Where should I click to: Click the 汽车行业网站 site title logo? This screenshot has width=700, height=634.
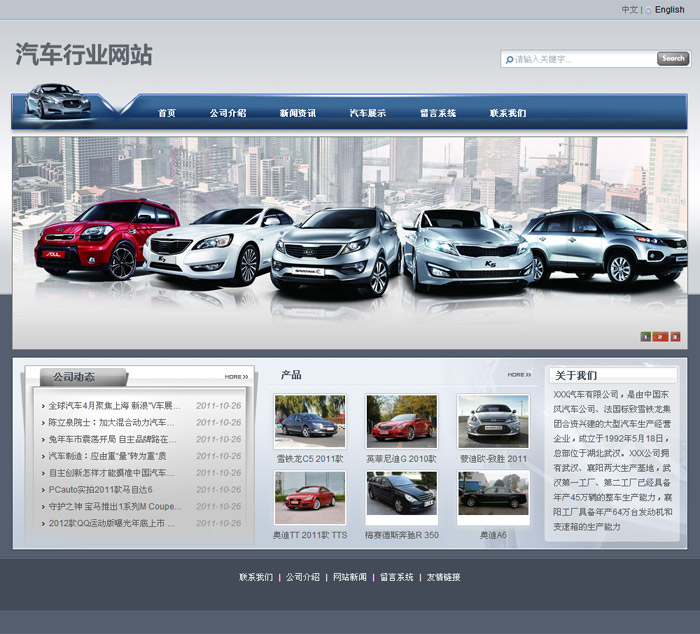84,54
